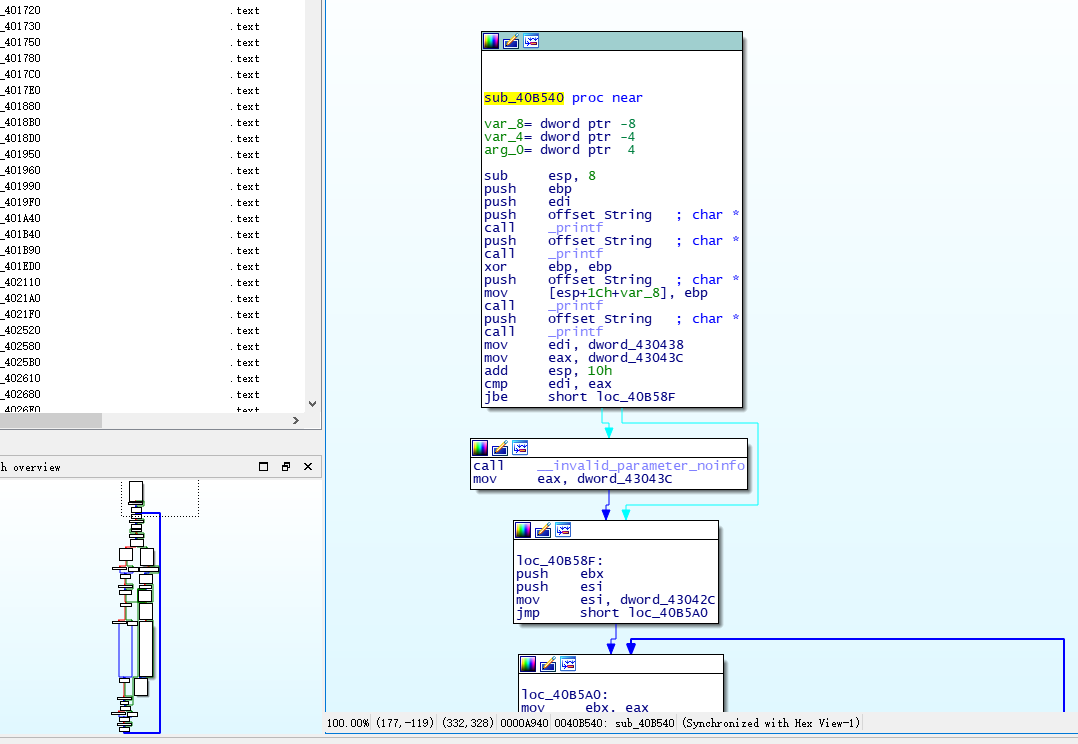This screenshot has height=744, width=1078.
Task: Maximize the graph overview panel
Action: (263, 467)
